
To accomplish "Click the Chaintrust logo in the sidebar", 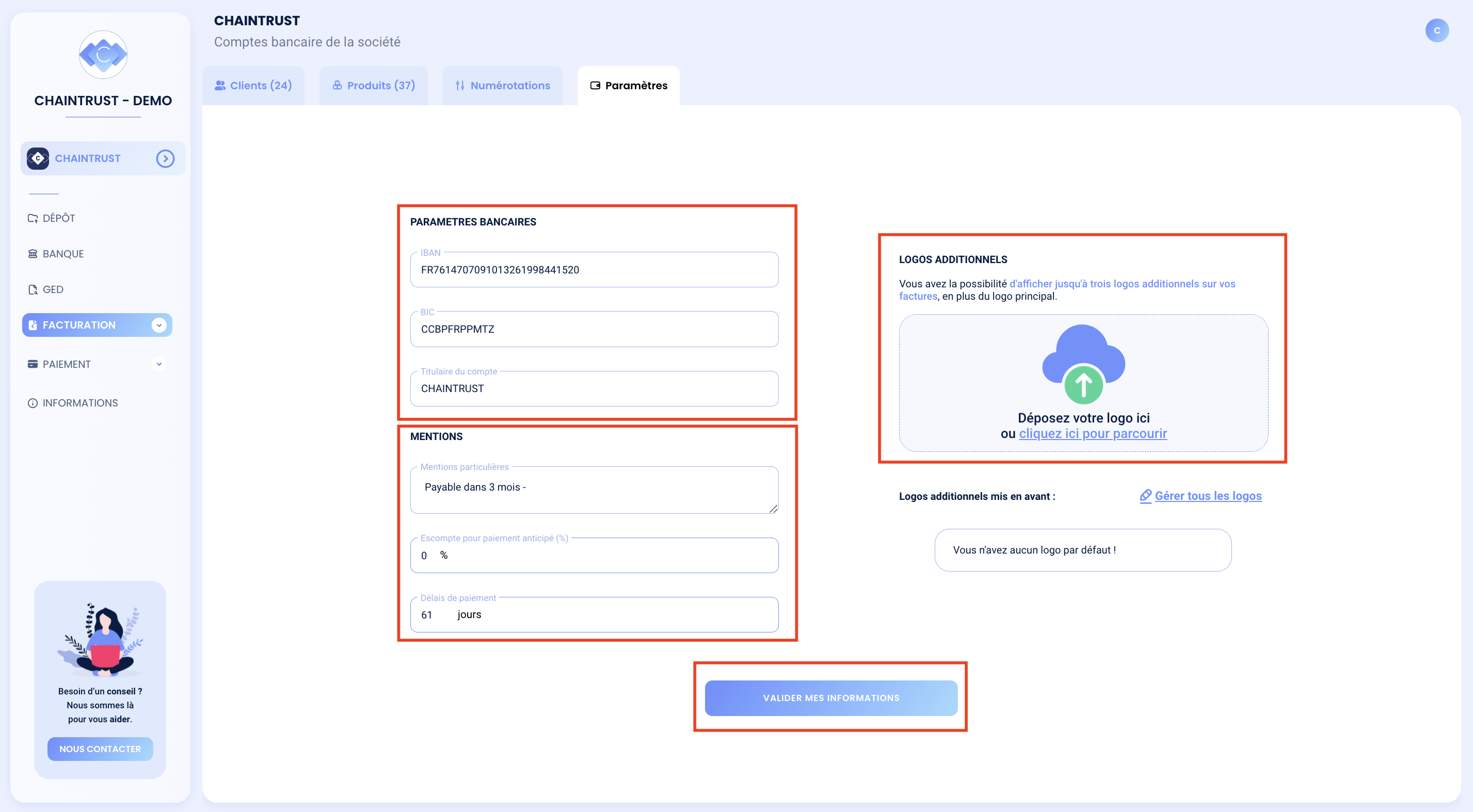I will [x=103, y=55].
